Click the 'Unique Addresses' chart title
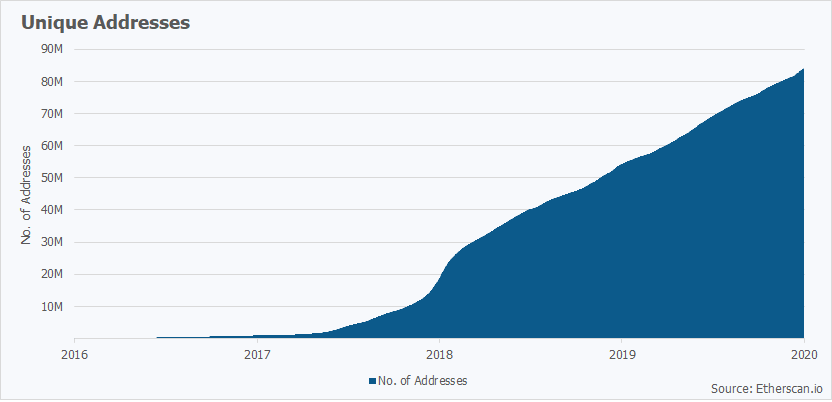Image resolution: width=832 pixels, height=402 pixels. point(99,23)
